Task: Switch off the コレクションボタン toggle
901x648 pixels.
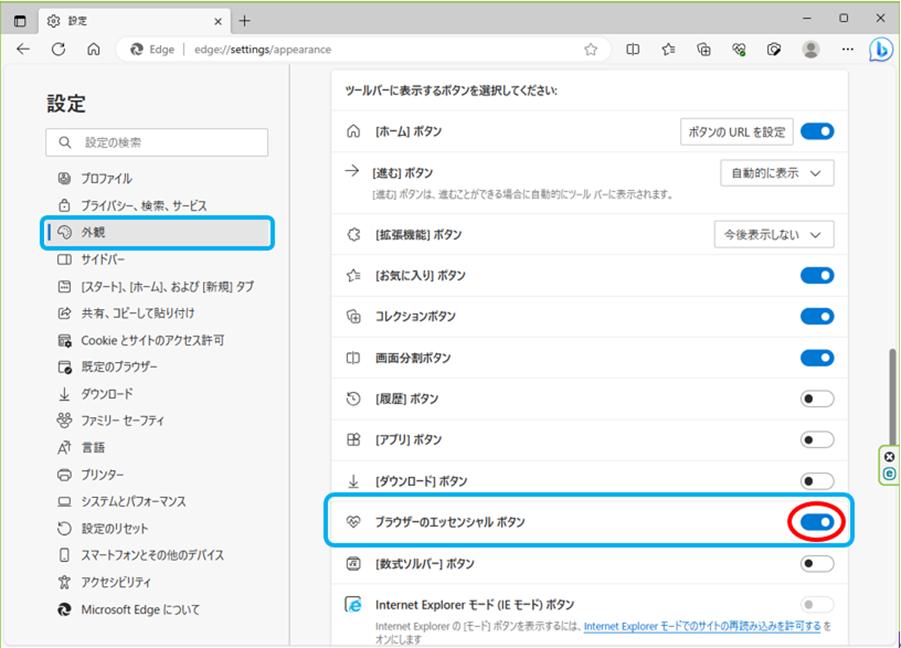Action: coord(817,317)
